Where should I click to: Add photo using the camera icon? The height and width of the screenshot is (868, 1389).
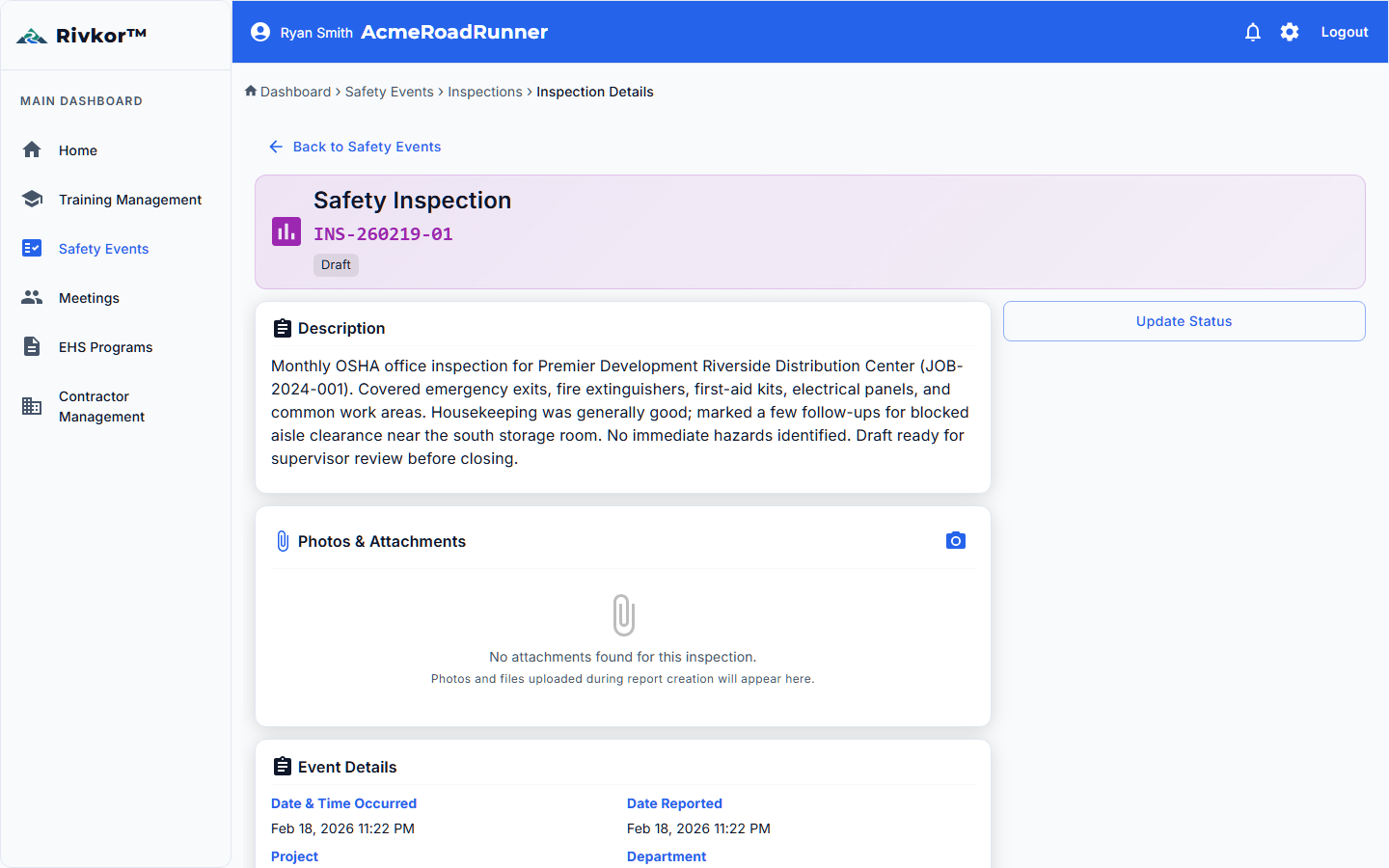(x=956, y=540)
